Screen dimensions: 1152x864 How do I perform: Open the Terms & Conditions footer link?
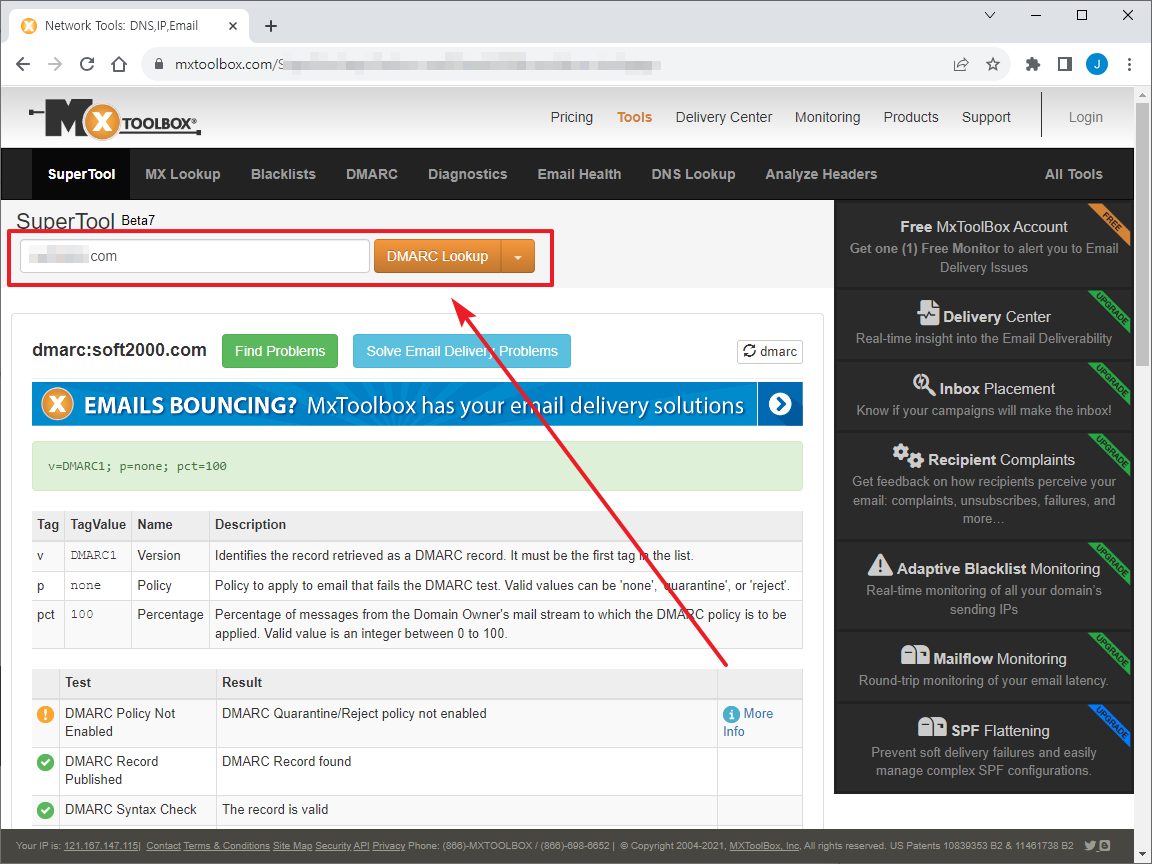coord(226,846)
